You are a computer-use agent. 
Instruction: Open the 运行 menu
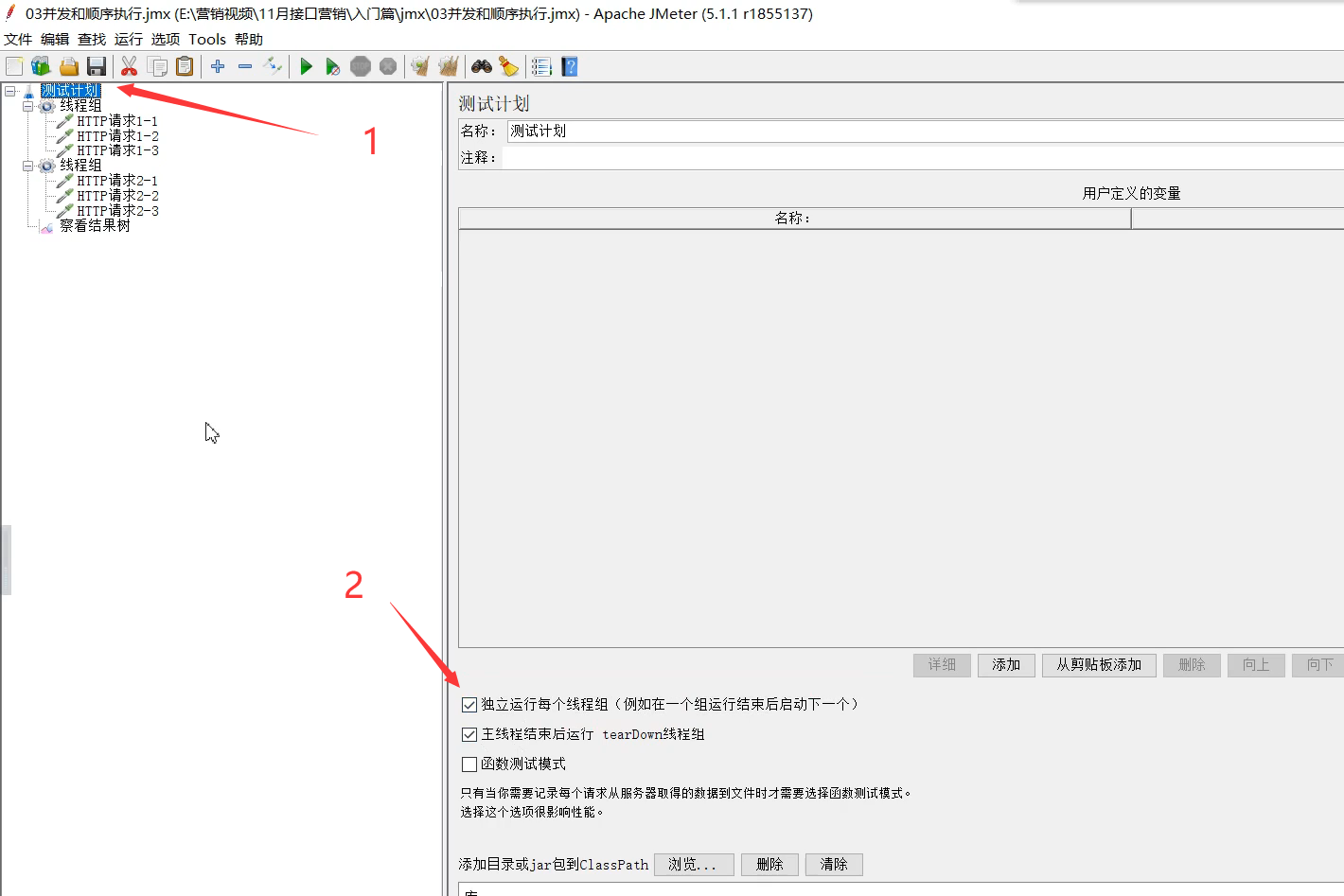click(x=129, y=39)
